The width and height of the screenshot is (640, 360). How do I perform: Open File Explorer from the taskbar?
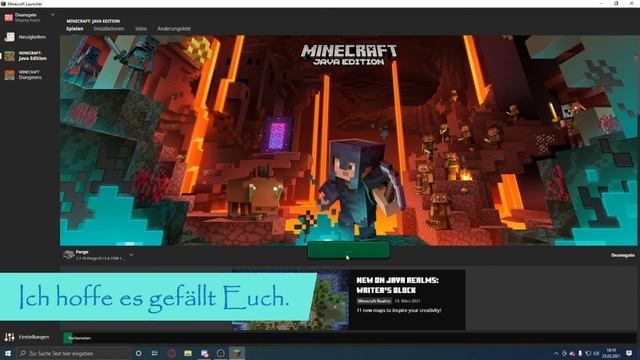click(188, 353)
